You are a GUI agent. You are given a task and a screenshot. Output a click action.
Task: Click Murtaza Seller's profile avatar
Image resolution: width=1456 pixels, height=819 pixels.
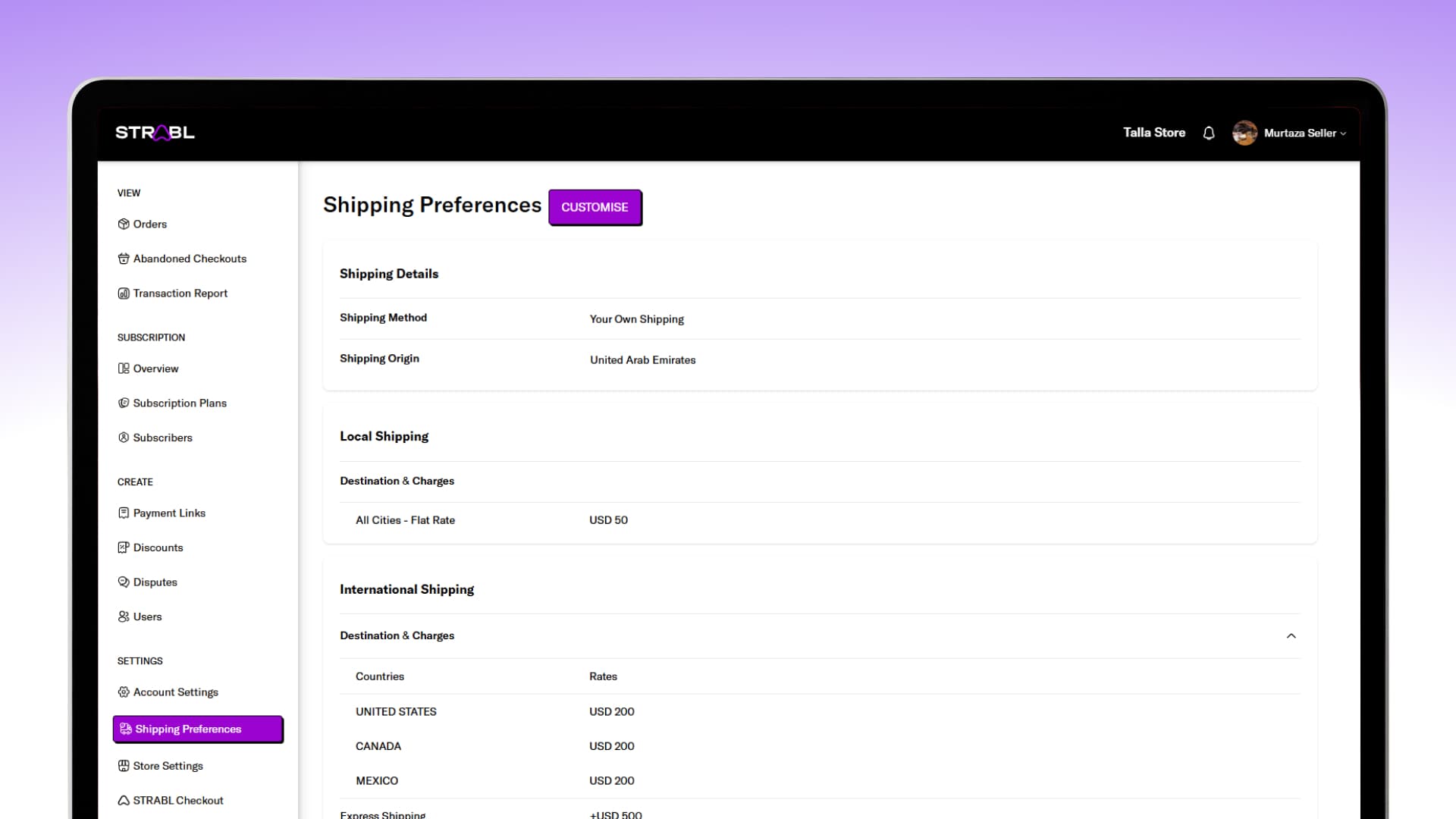coord(1244,133)
